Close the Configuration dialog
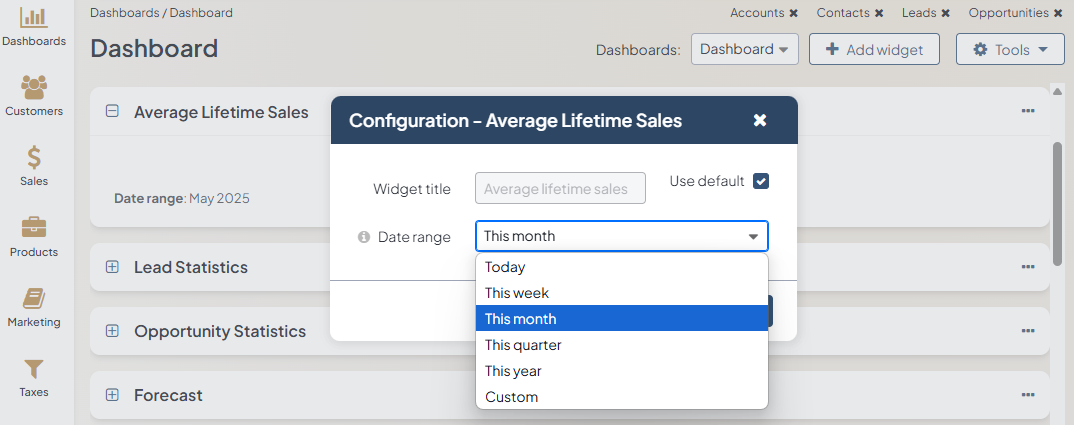Image resolution: width=1074 pixels, height=425 pixels. tap(760, 120)
